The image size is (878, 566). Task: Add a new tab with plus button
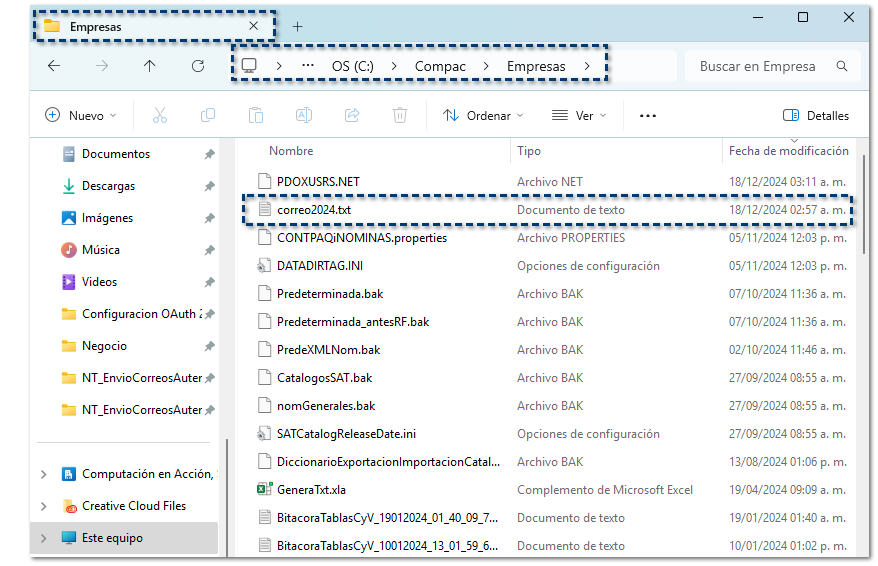click(297, 27)
